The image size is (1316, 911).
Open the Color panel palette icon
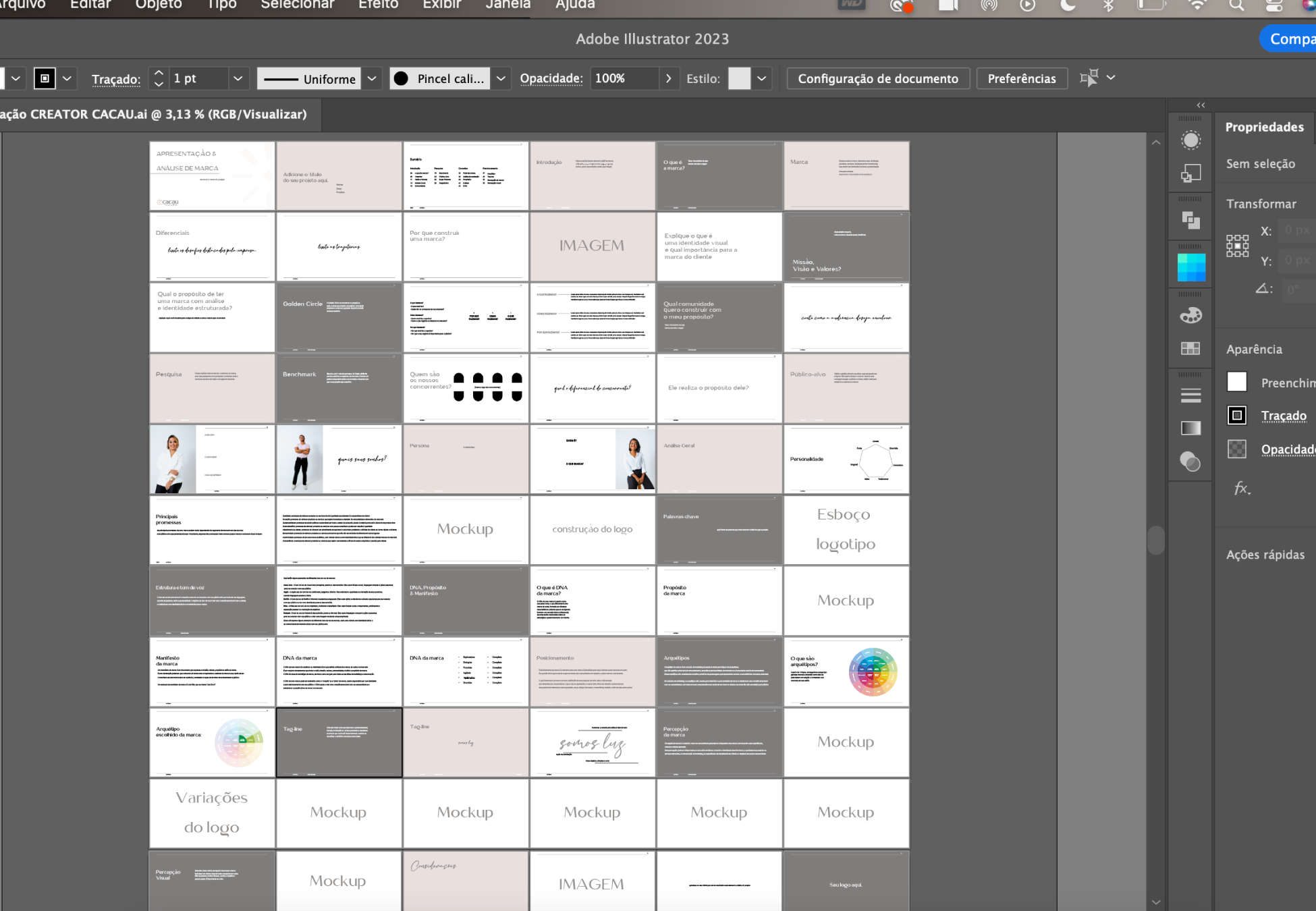tap(1190, 315)
